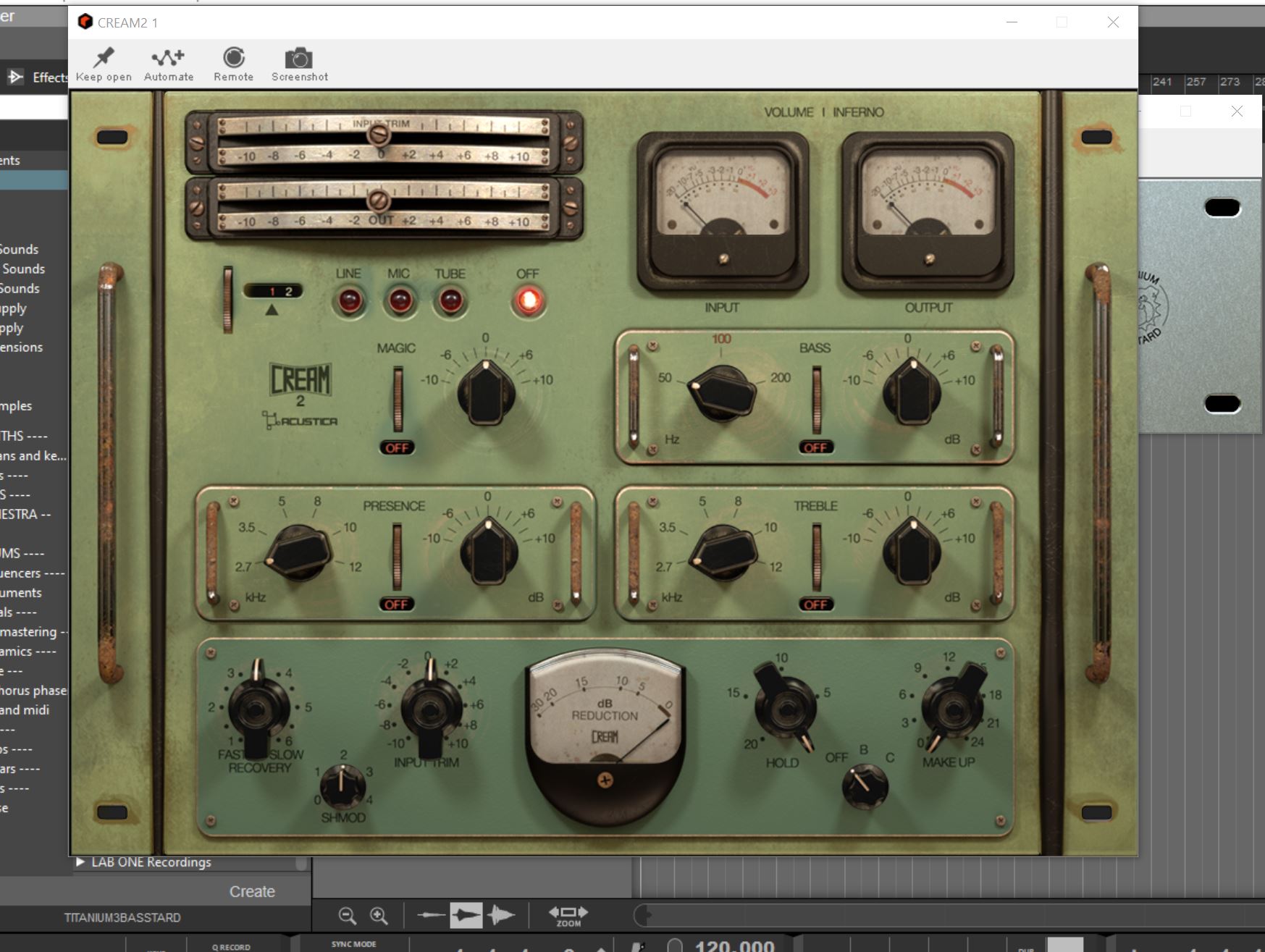Click the zoom in magnifier icon
1265x952 pixels.
pos(379,916)
